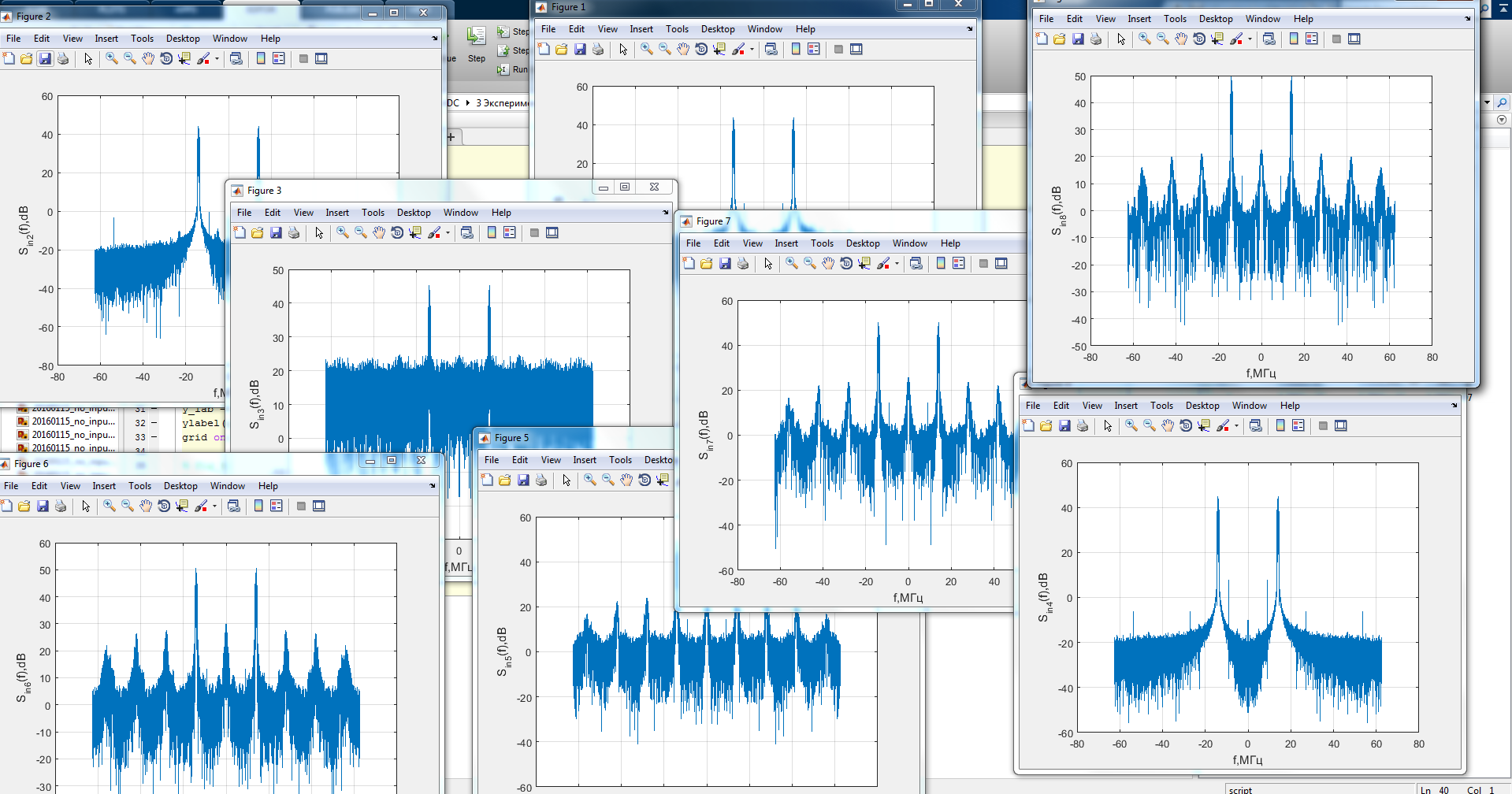Click Link Plot icon in Figure 7
1512x794 pixels.
916,263
